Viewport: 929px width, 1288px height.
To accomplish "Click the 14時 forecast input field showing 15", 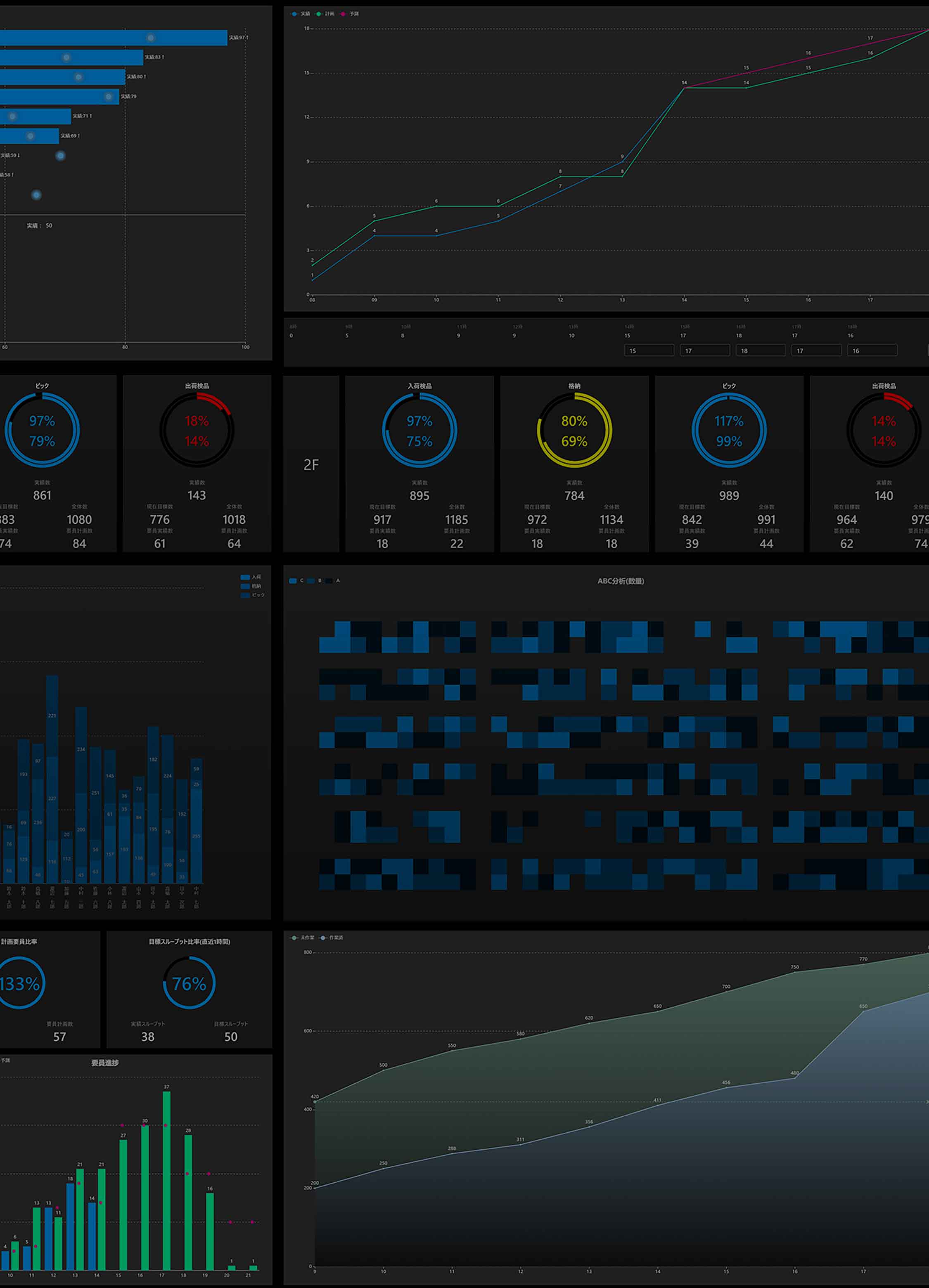I will [649, 350].
